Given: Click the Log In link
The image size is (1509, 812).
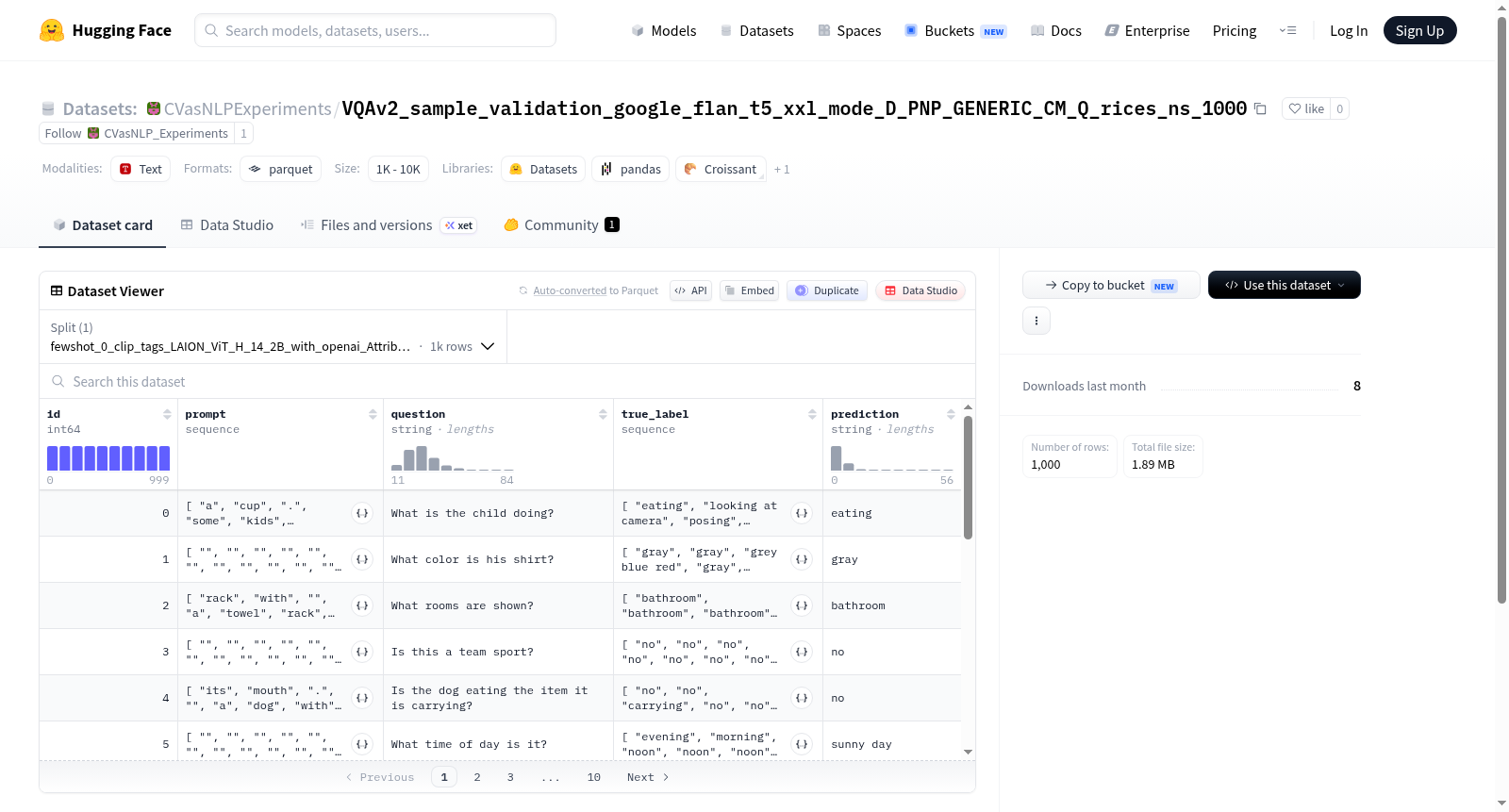Looking at the screenshot, I should (1349, 31).
